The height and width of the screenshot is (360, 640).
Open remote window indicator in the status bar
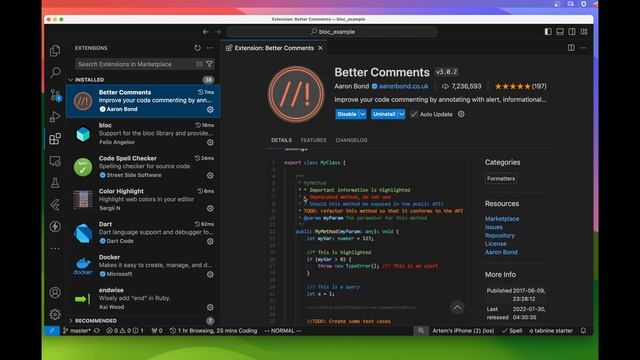click(52, 331)
